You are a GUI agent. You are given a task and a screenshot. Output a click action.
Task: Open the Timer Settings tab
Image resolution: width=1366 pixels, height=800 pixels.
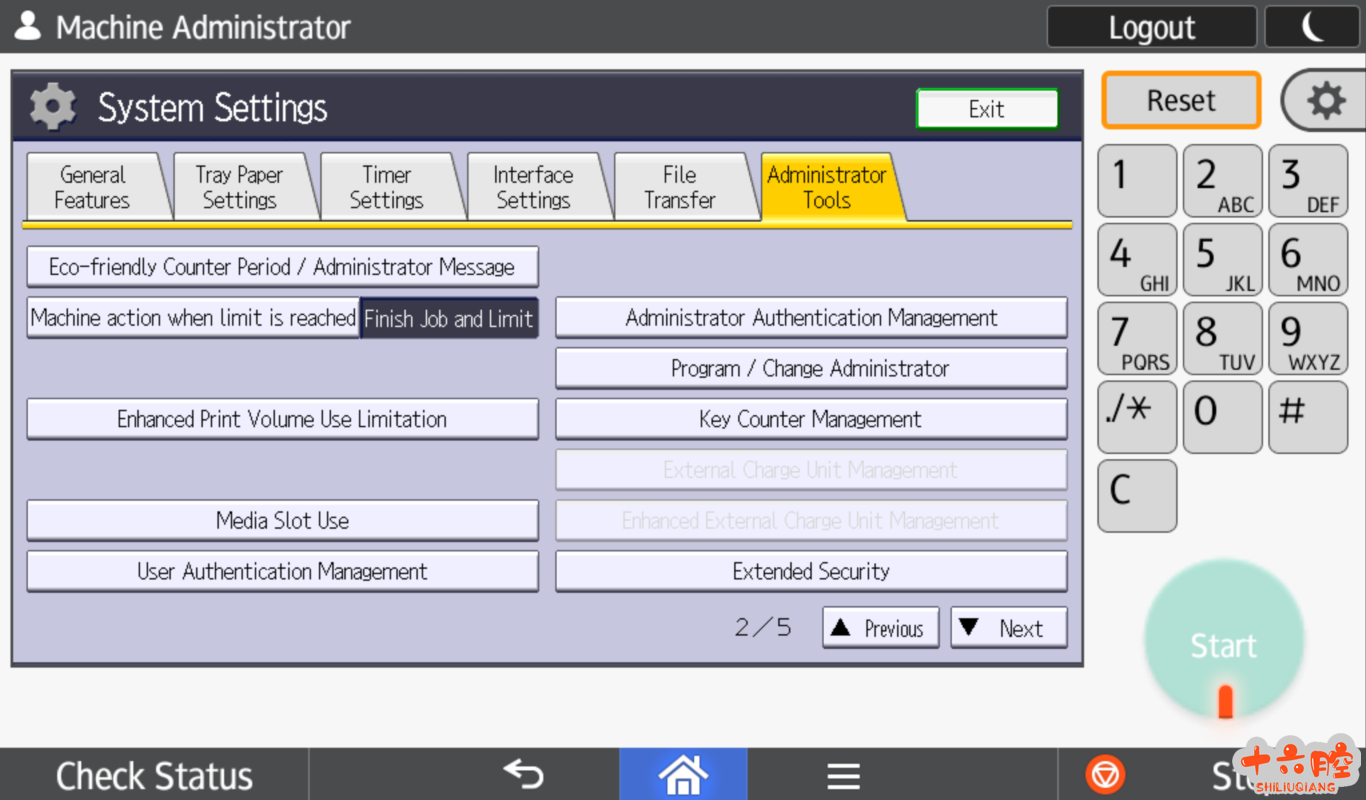[386, 187]
